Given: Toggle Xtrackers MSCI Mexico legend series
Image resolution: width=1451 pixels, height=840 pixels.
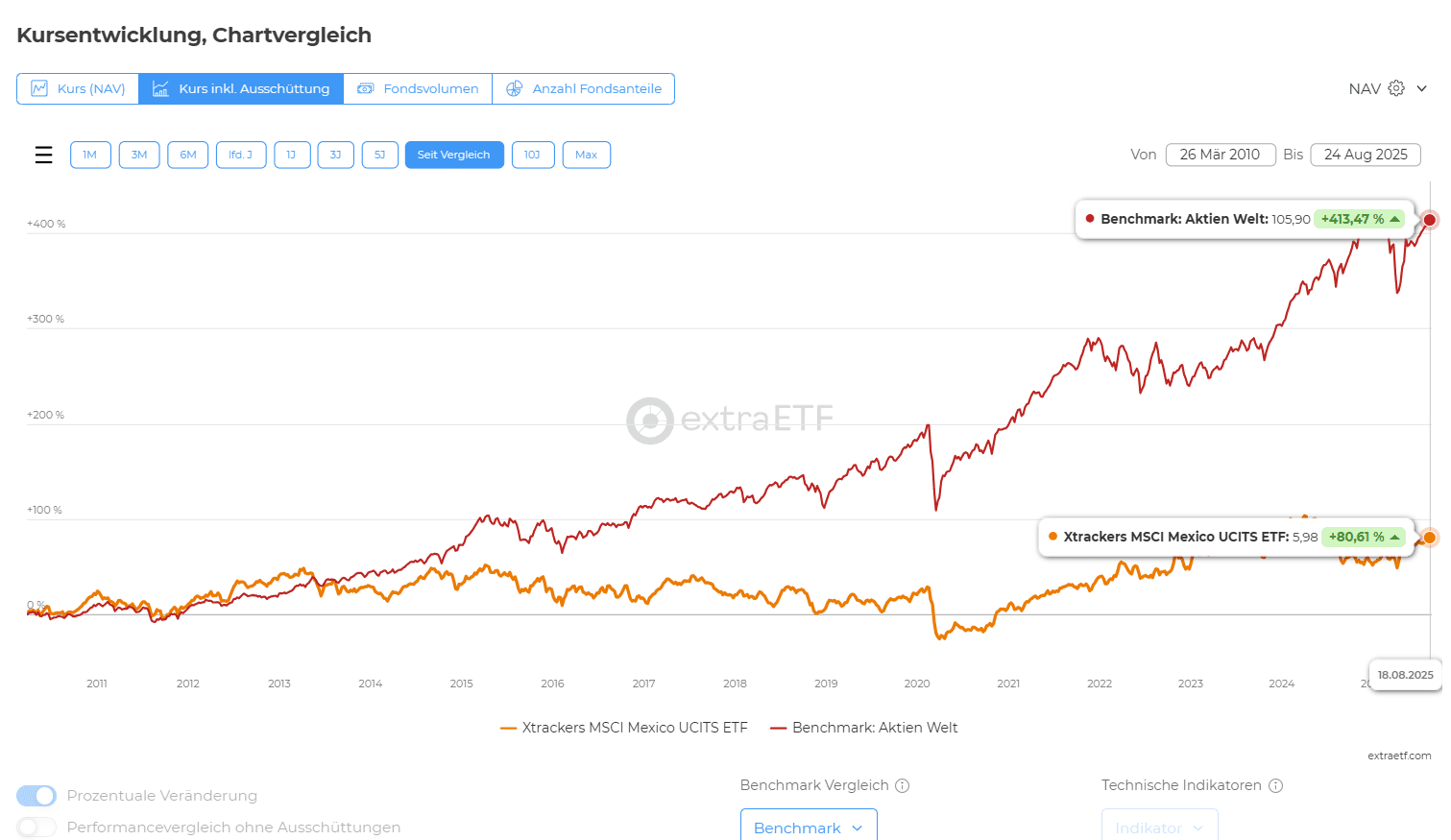Looking at the screenshot, I should 624,728.
